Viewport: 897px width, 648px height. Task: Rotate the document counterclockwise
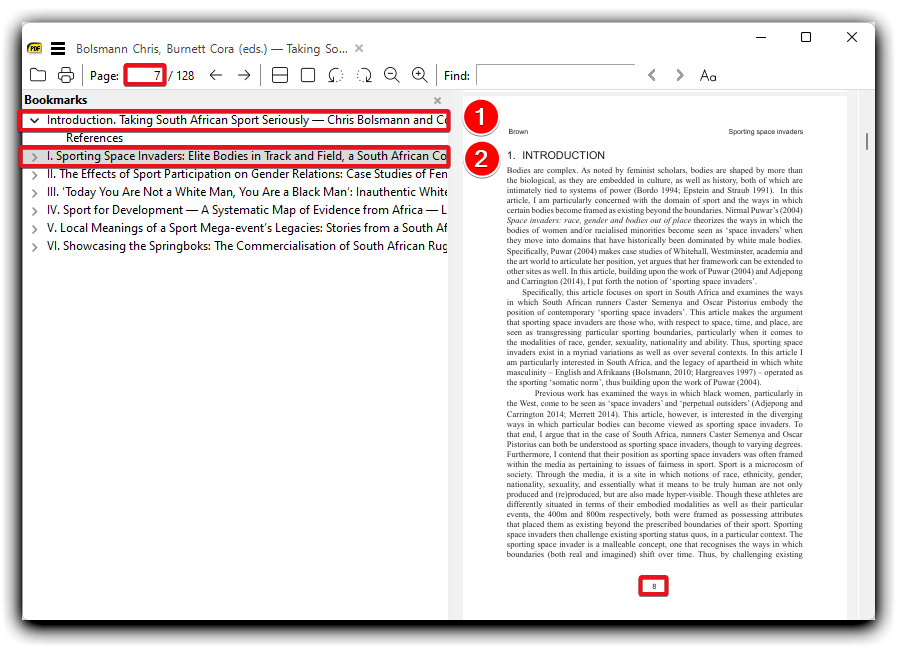click(x=336, y=74)
